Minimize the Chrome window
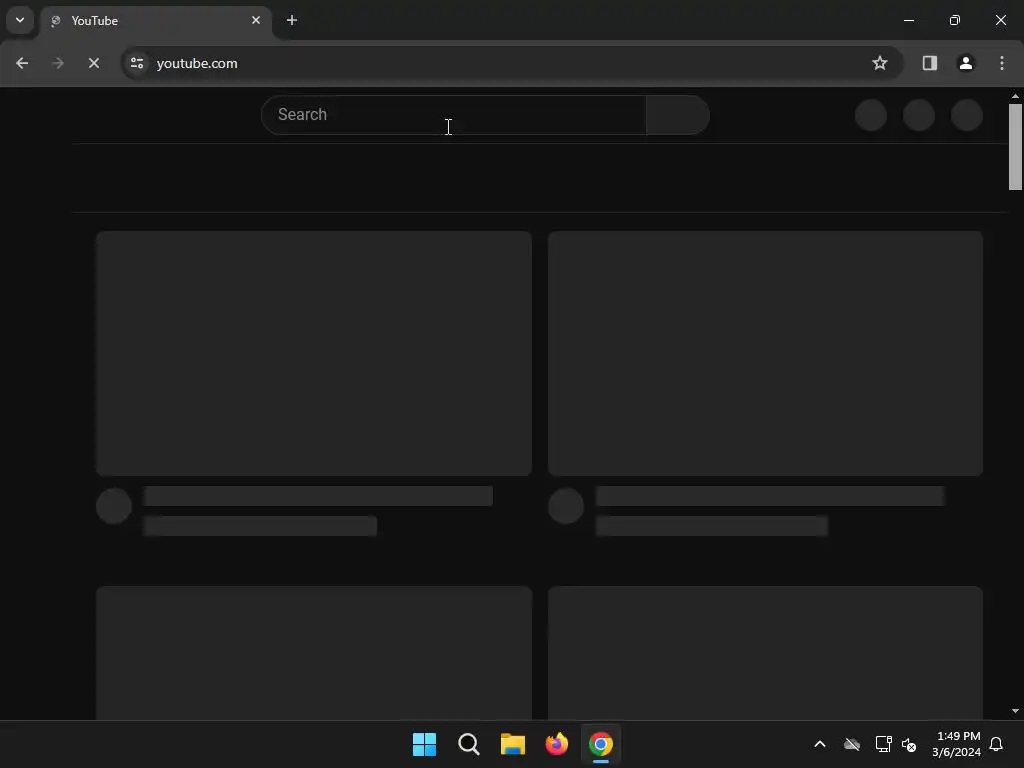This screenshot has width=1024, height=768. coord(908,20)
